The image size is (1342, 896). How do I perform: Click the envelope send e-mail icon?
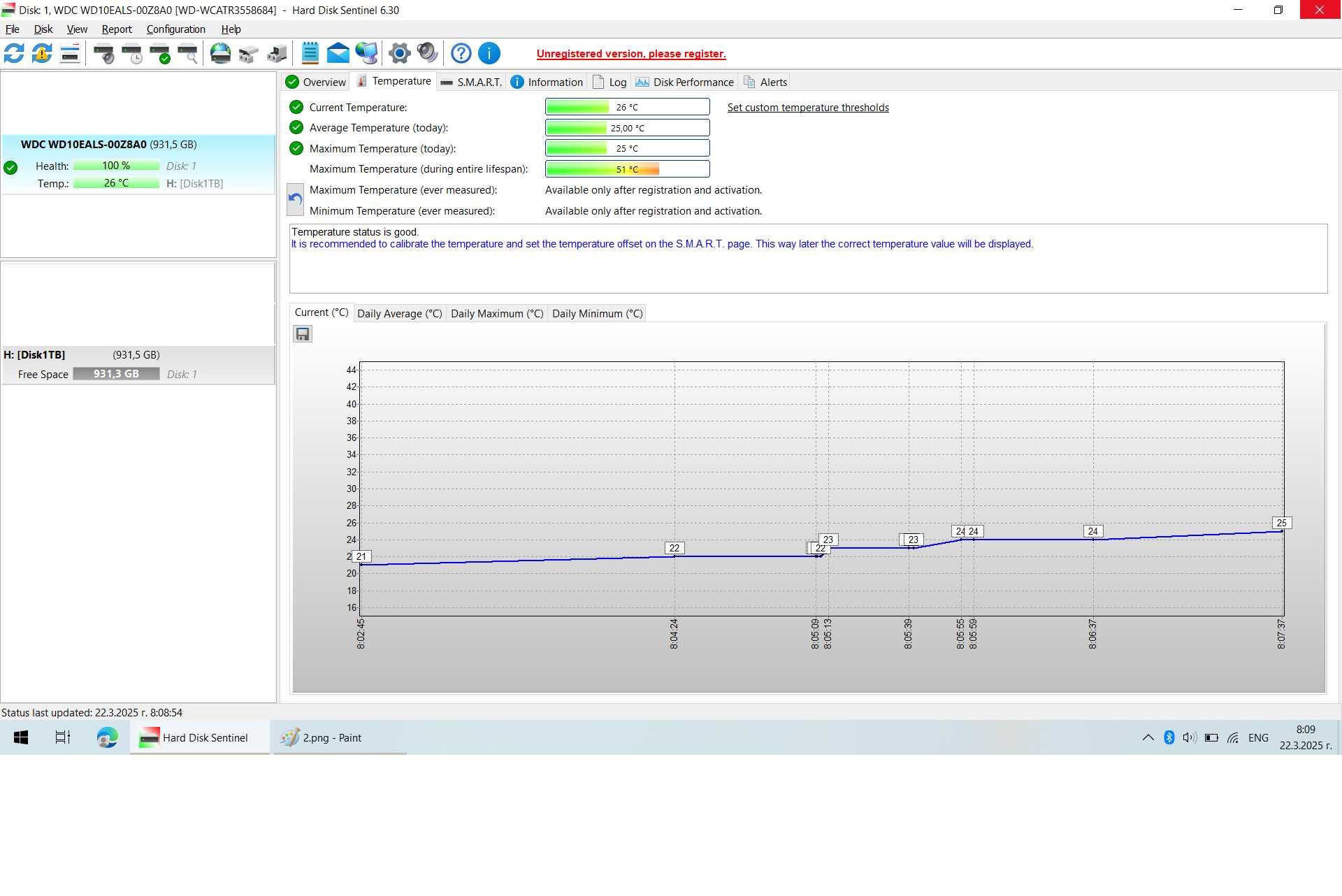[x=338, y=53]
